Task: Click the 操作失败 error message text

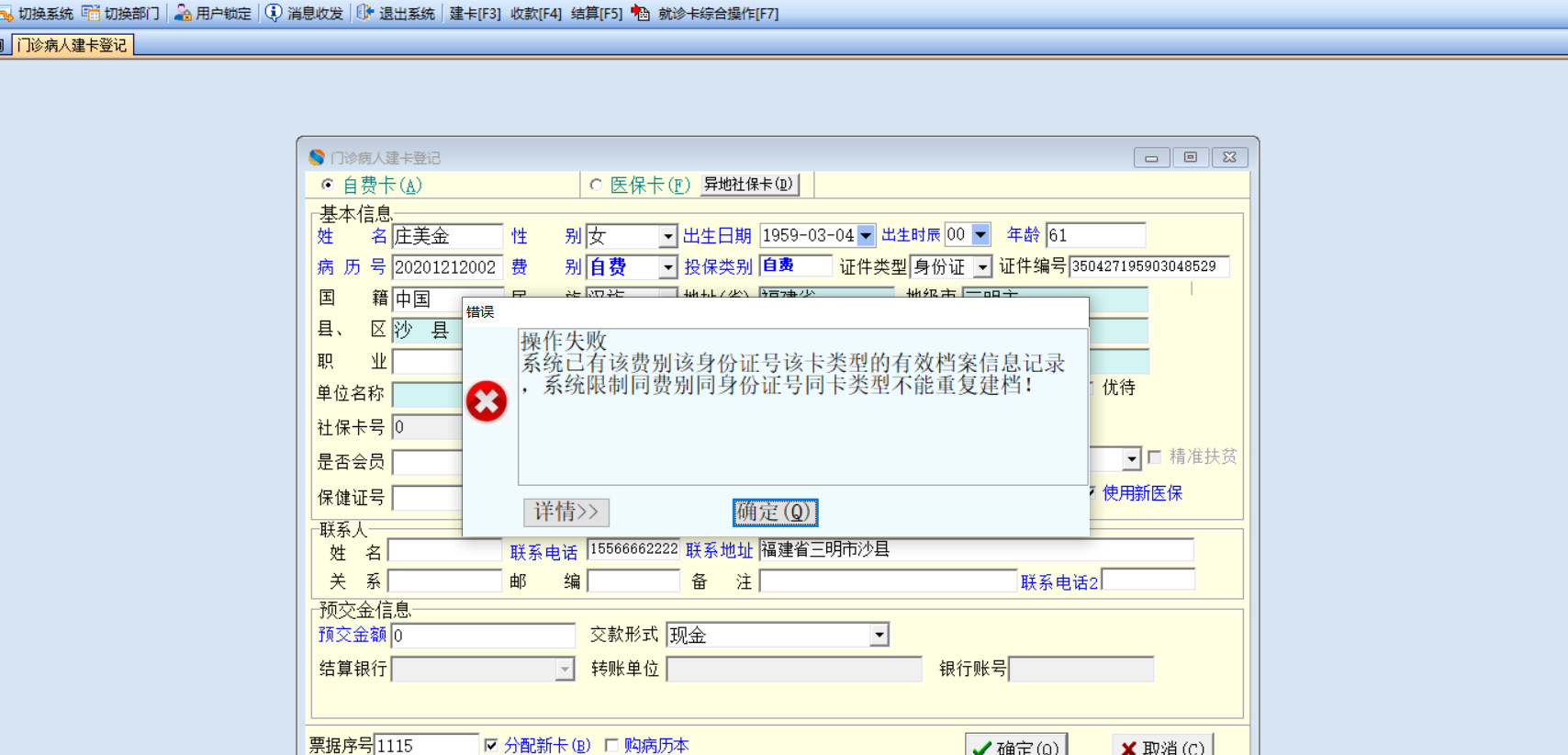Action: tap(564, 341)
